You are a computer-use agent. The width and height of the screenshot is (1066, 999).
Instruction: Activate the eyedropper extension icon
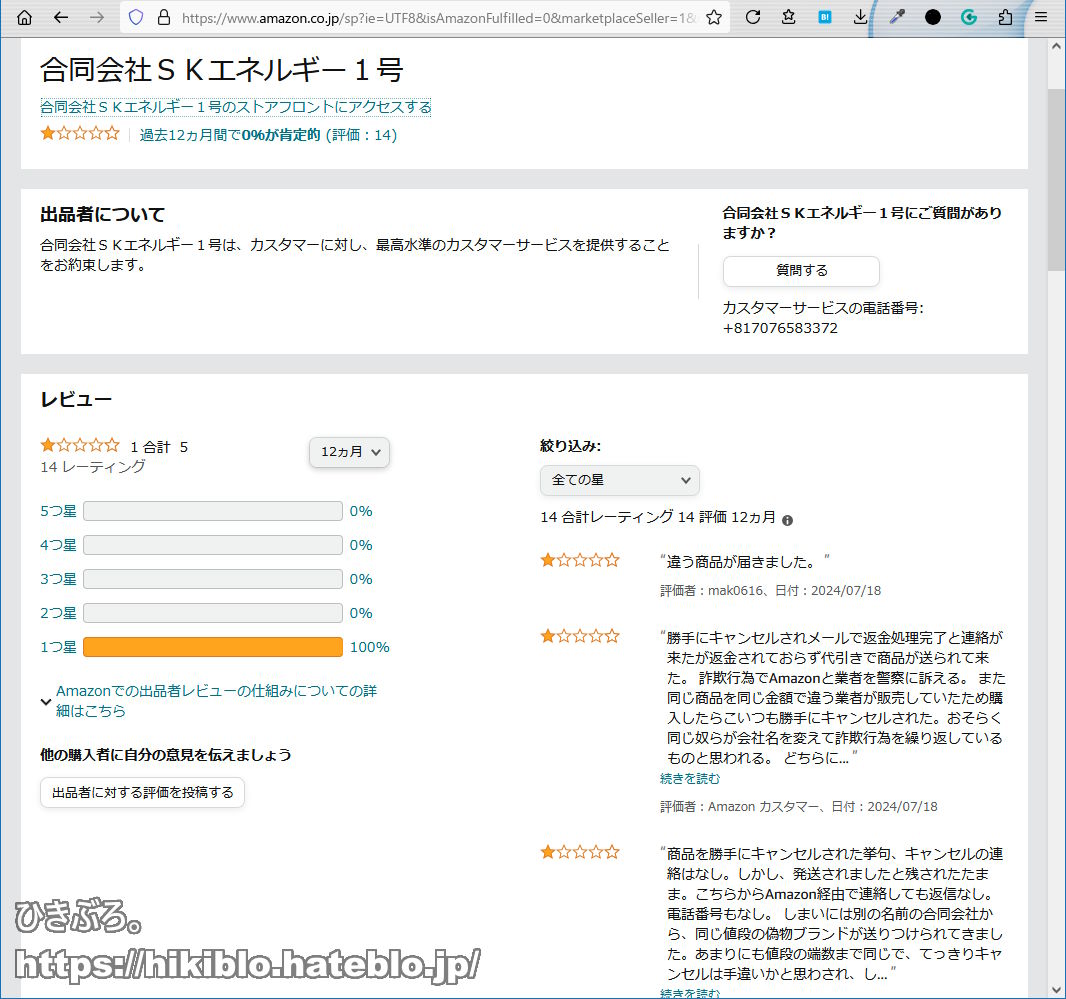(897, 18)
